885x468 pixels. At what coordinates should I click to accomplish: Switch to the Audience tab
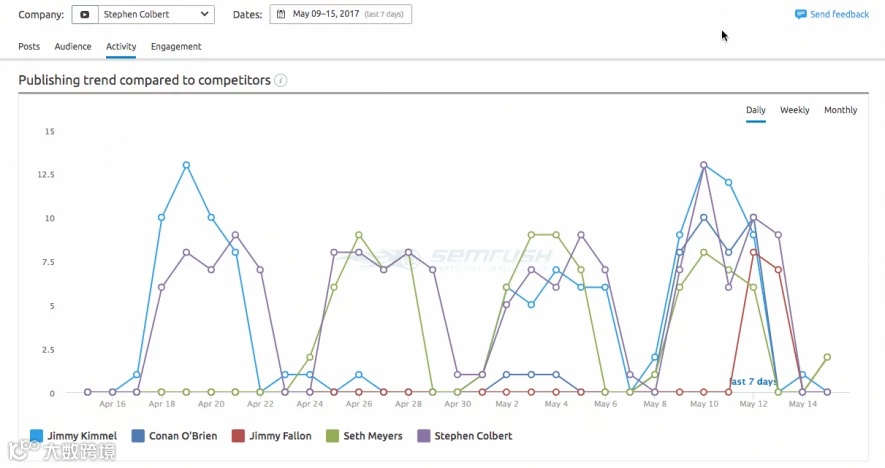coord(73,46)
